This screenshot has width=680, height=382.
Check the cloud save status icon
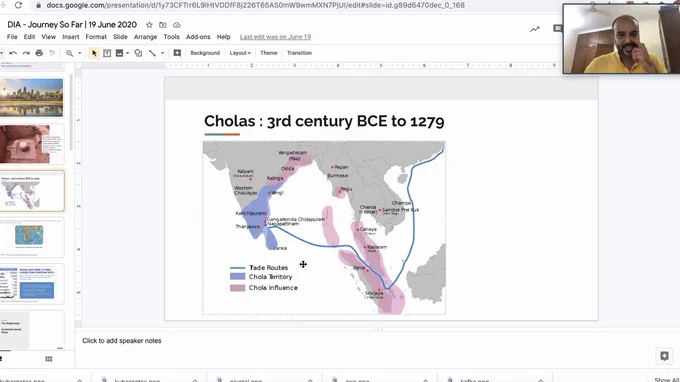pyautogui.click(x=177, y=25)
